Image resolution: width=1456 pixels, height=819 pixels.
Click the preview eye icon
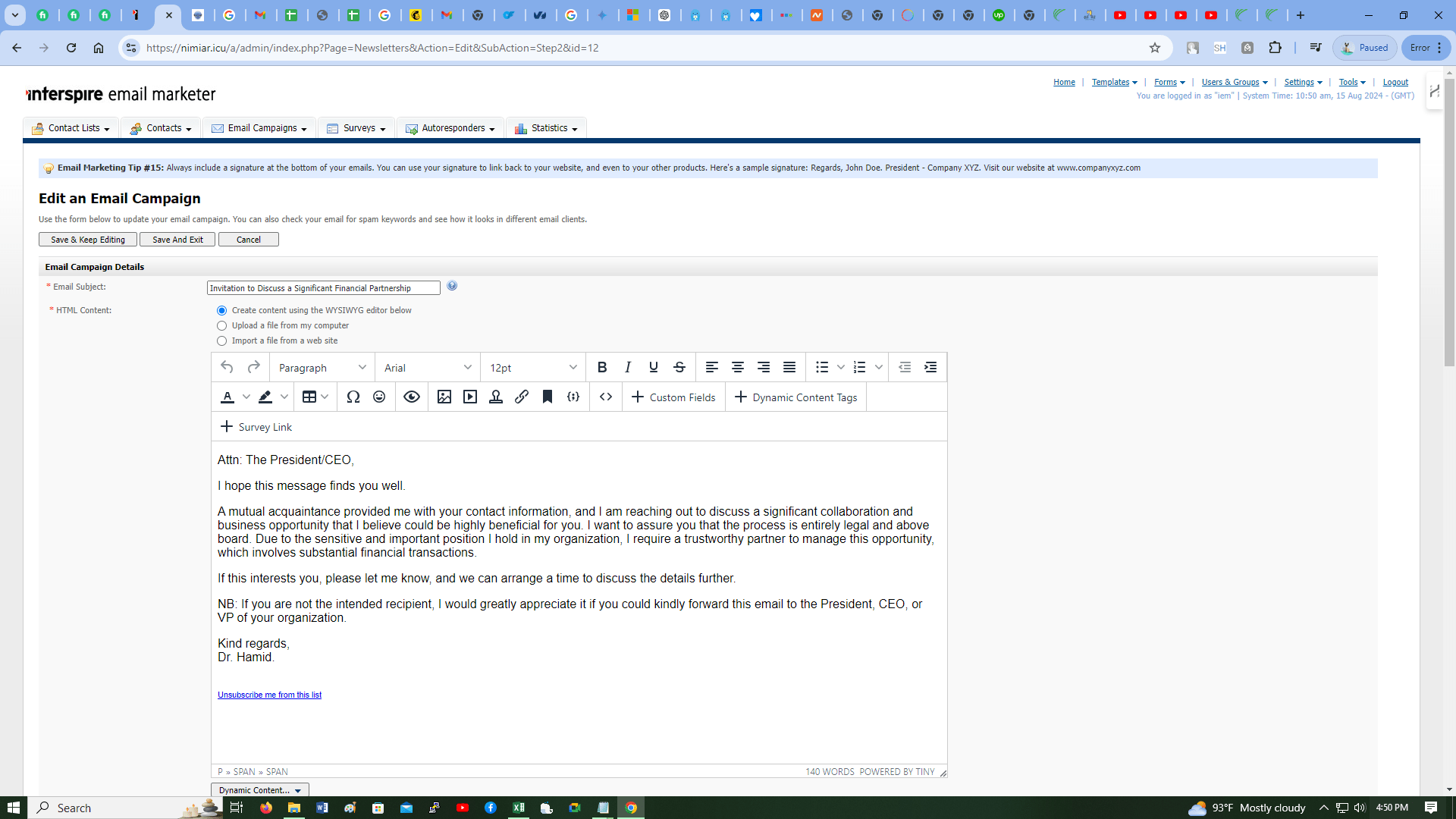pyautogui.click(x=412, y=397)
